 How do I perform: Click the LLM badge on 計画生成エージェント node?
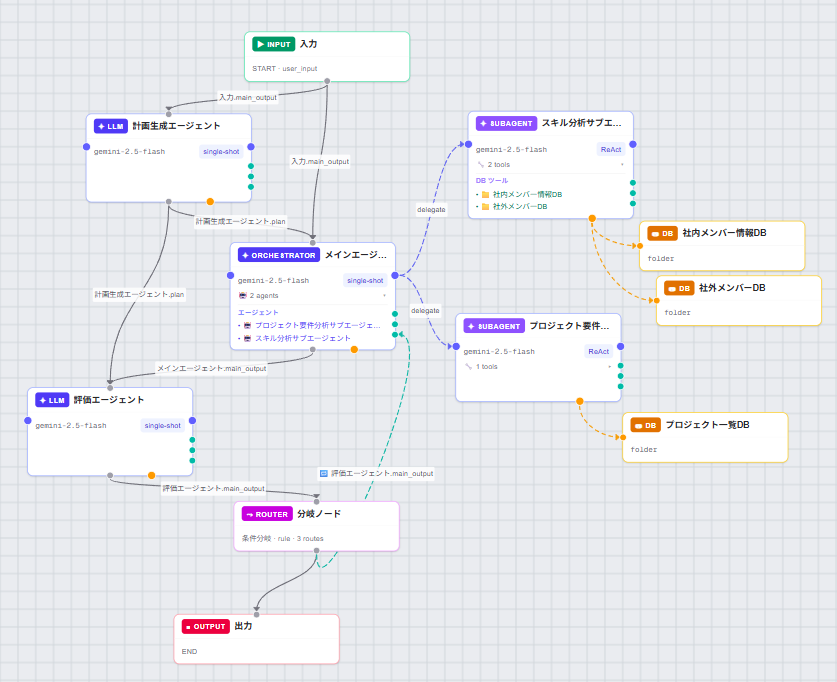point(110,126)
